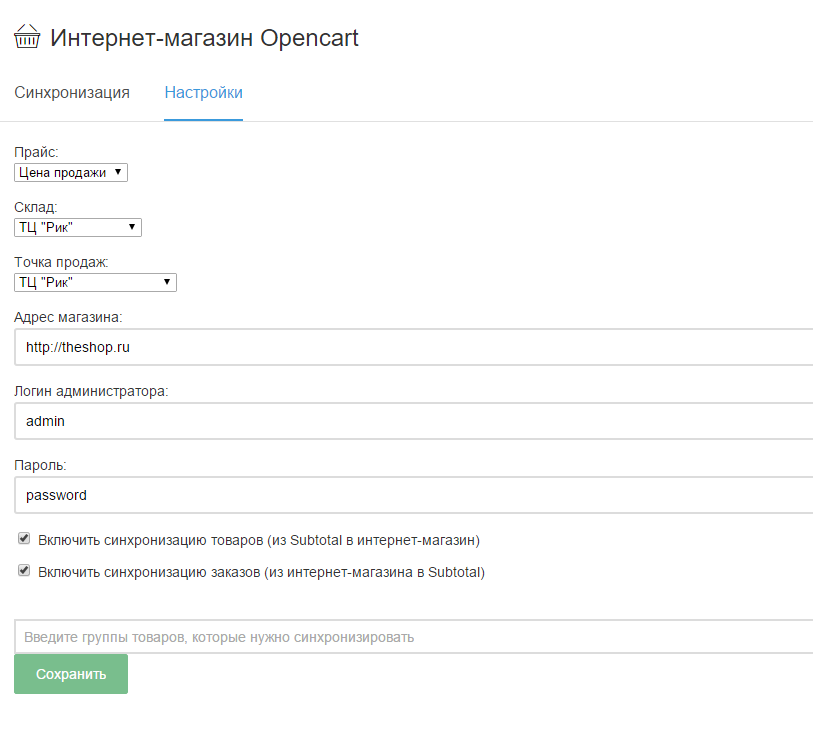Click the Интернет-магазин Opencart heading
Screen dimensions: 813x740
click(204, 38)
